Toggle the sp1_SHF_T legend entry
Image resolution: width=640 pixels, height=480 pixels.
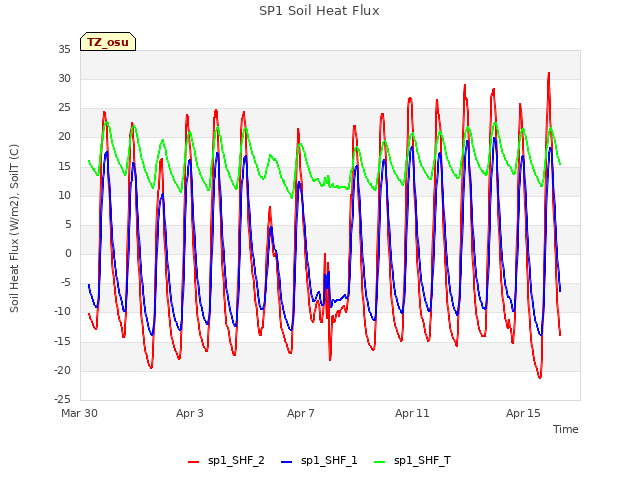tap(412, 461)
